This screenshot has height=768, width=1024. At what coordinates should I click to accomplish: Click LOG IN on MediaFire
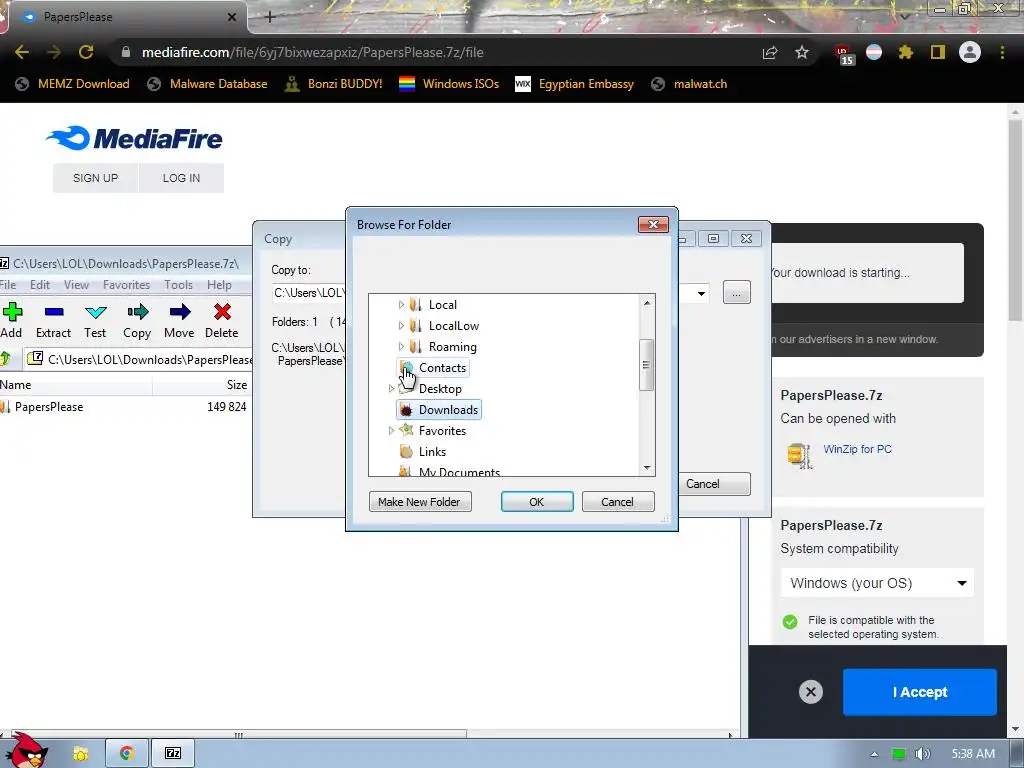coord(182,178)
